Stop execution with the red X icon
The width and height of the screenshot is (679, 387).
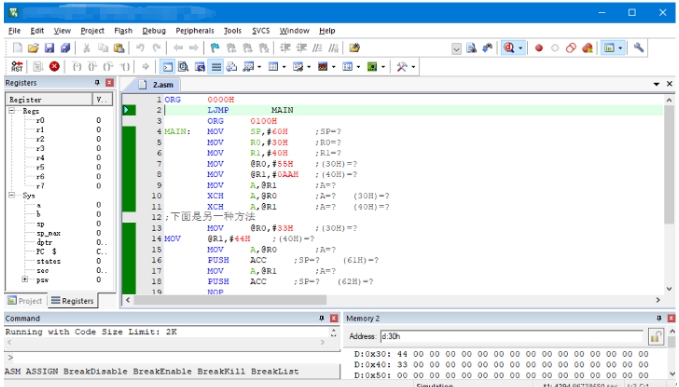coord(54,67)
